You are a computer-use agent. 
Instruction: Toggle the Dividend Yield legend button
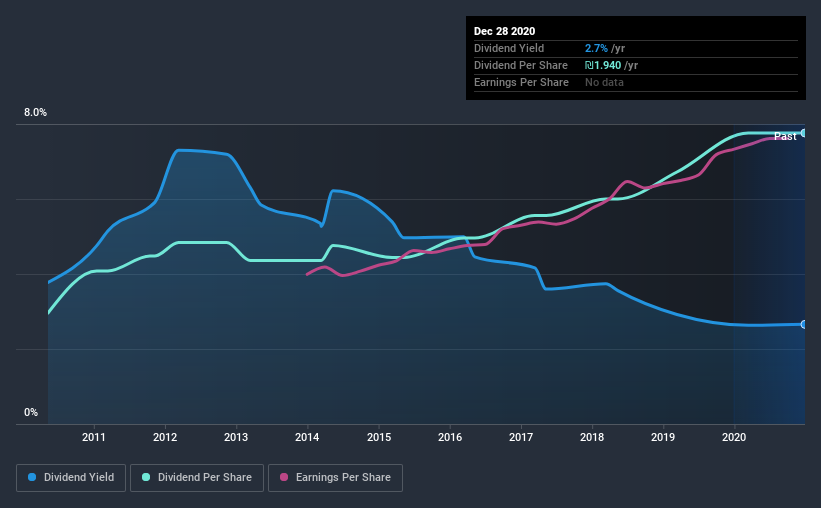[71, 478]
